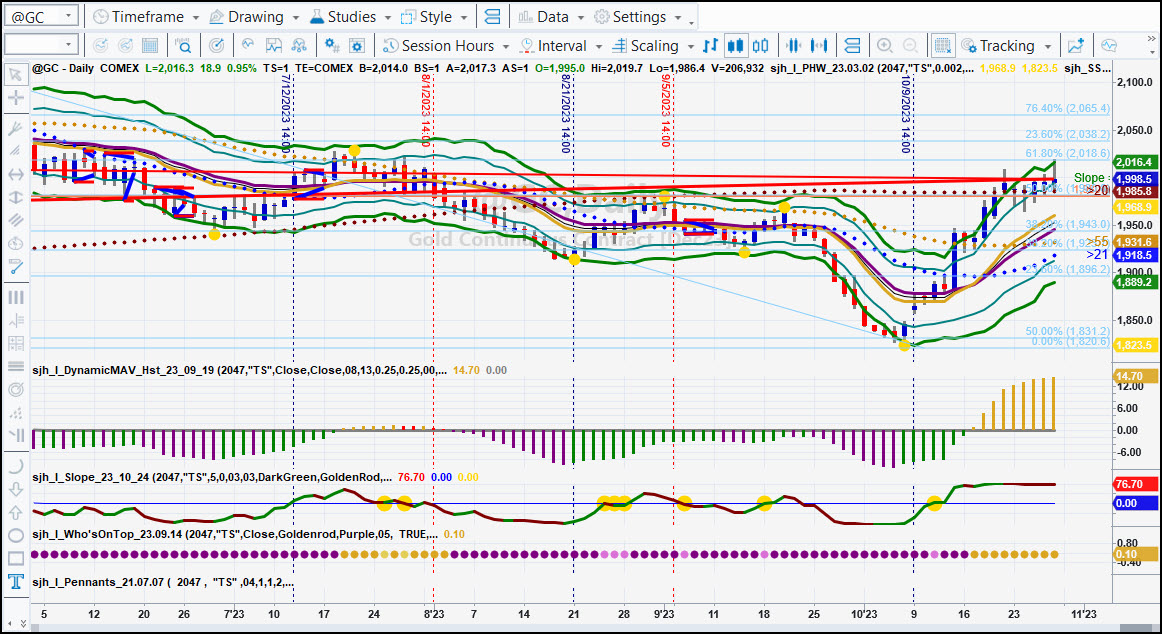Click the empty combo box under @GC

42,45
